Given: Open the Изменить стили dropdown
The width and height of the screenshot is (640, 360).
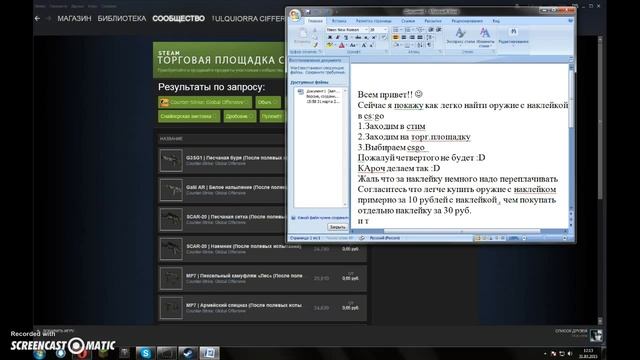Looking at the screenshot, I should tap(485, 37).
